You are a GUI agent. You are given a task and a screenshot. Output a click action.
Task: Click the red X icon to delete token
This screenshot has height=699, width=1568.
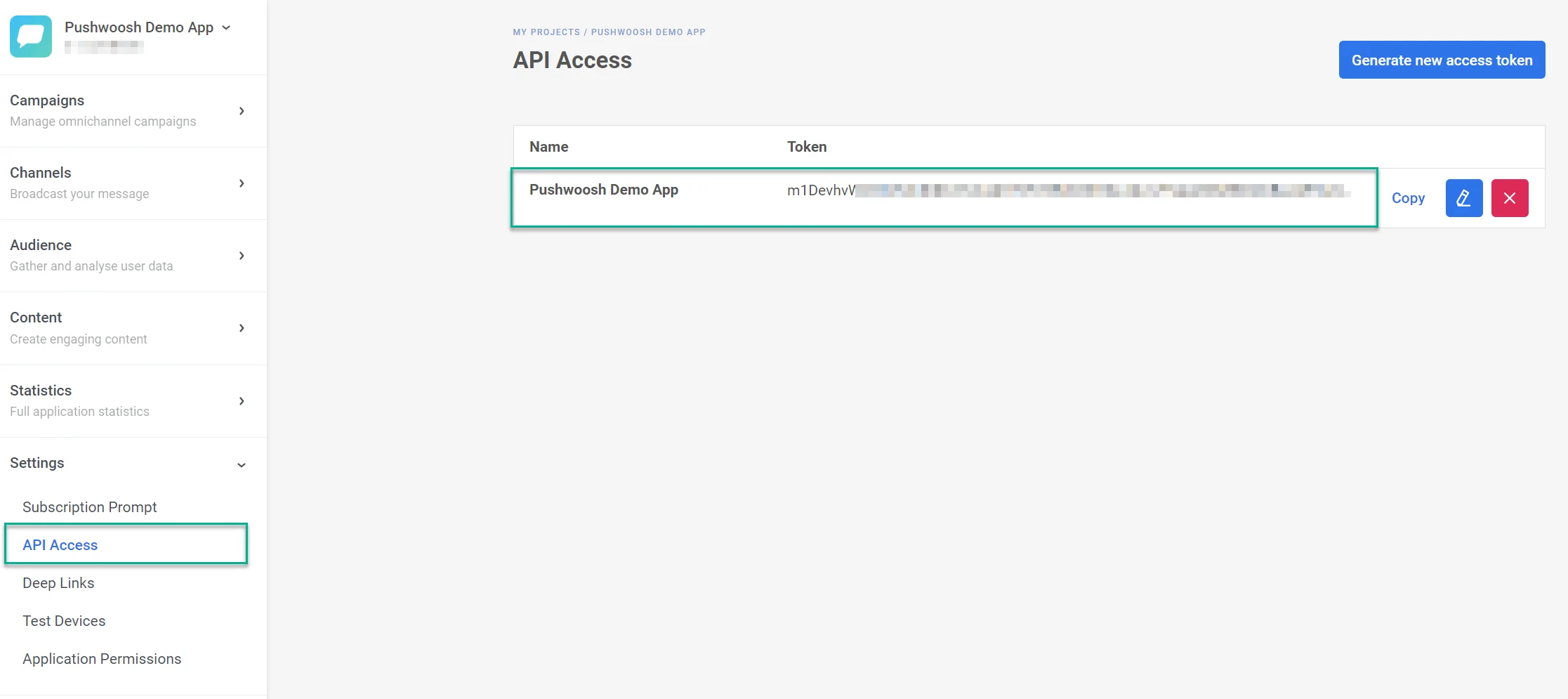pos(1510,197)
